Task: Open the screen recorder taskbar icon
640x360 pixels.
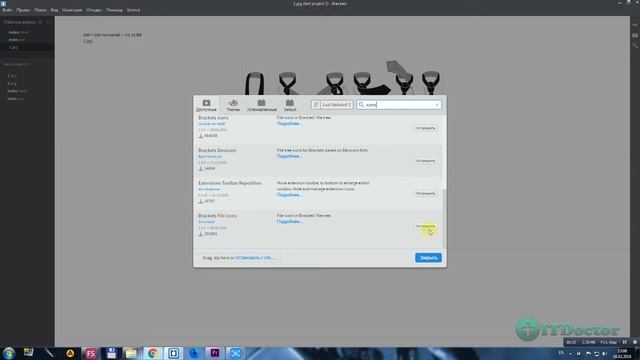Action: (x=236, y=353)
